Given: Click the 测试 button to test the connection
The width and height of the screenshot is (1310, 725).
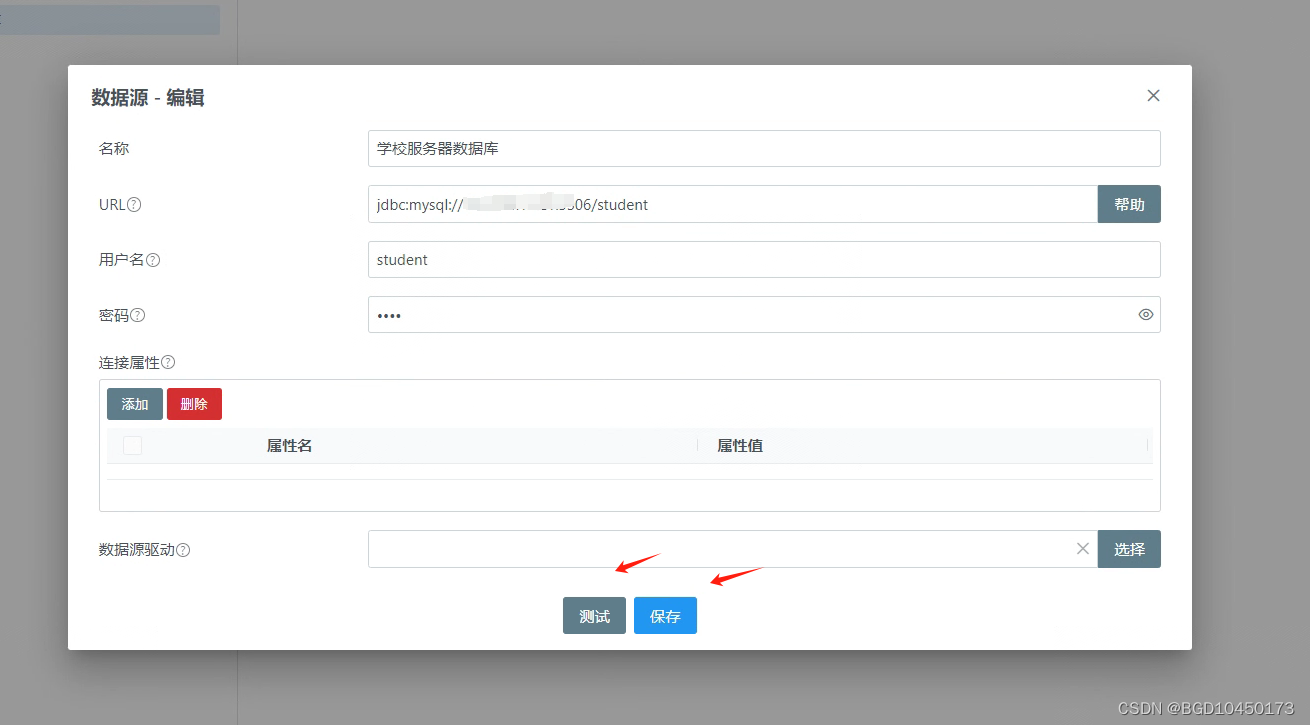Looking at the screenshot, I should (594, 615).
